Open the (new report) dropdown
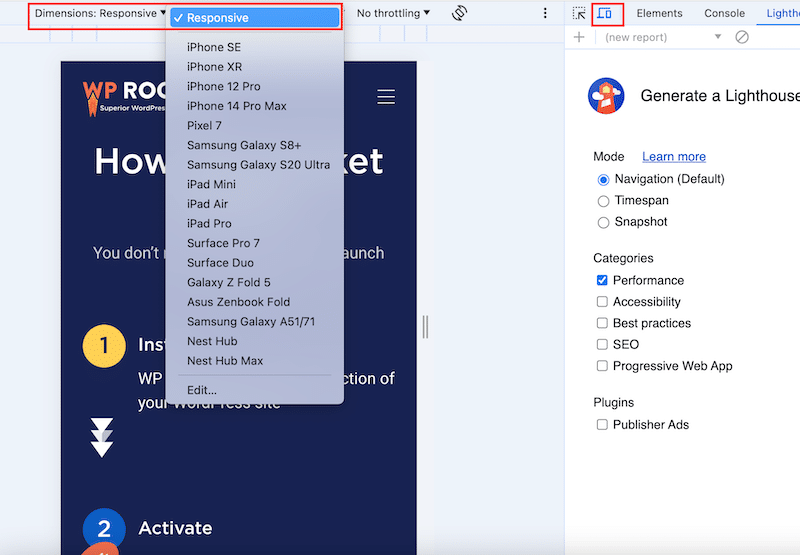800x555 pixels. click(662, 37)
